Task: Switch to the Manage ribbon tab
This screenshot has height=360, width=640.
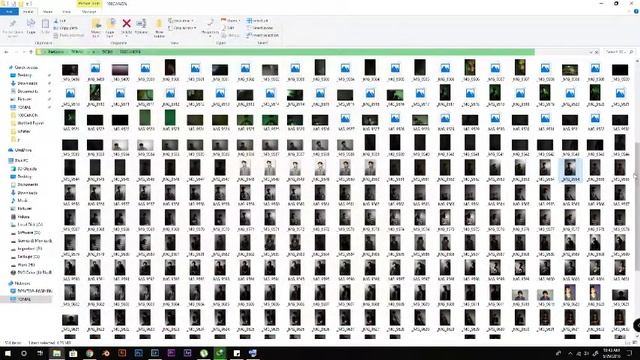Action: click(x=89, y=11)
